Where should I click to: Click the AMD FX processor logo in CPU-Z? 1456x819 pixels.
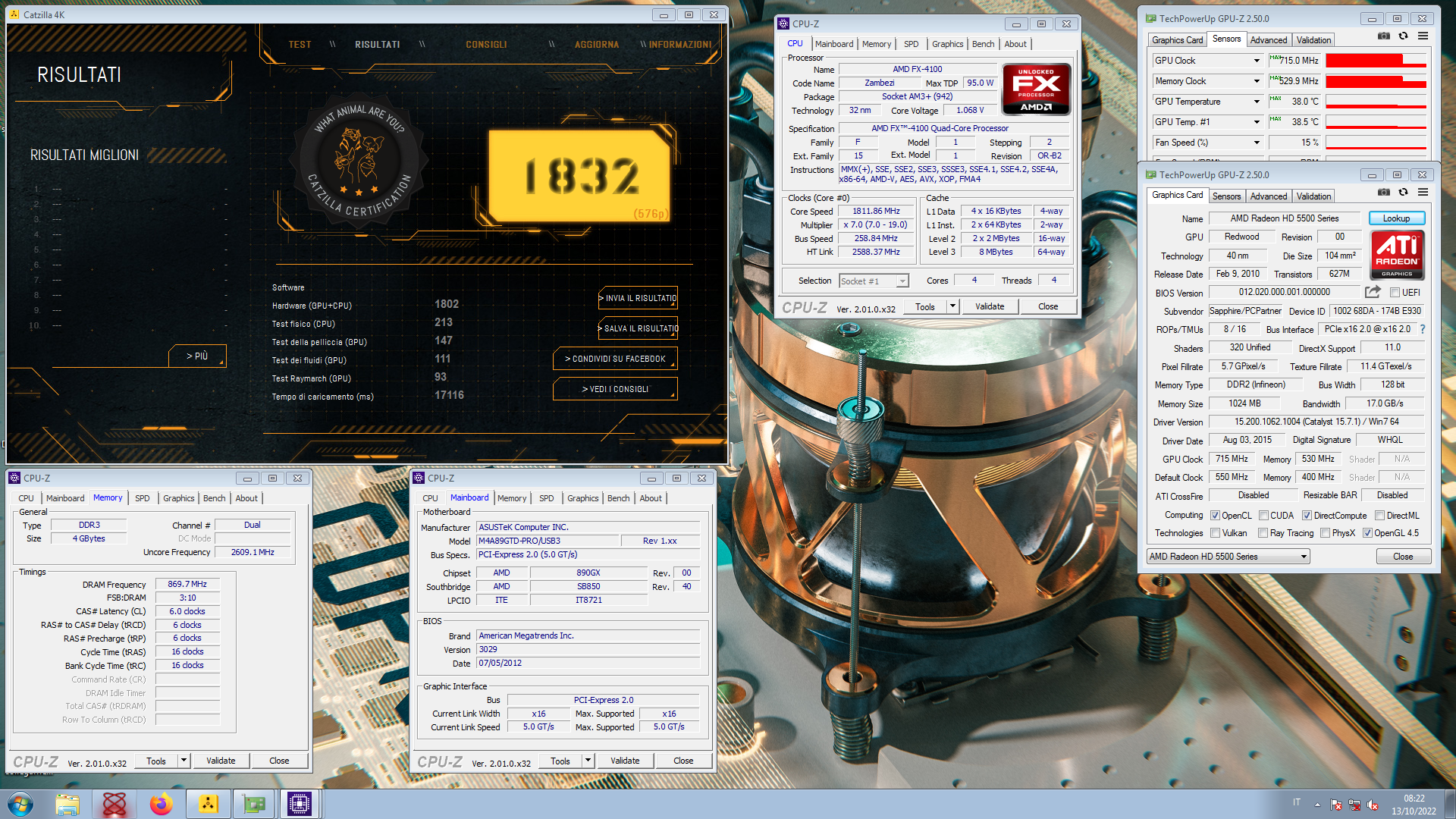1036,89
